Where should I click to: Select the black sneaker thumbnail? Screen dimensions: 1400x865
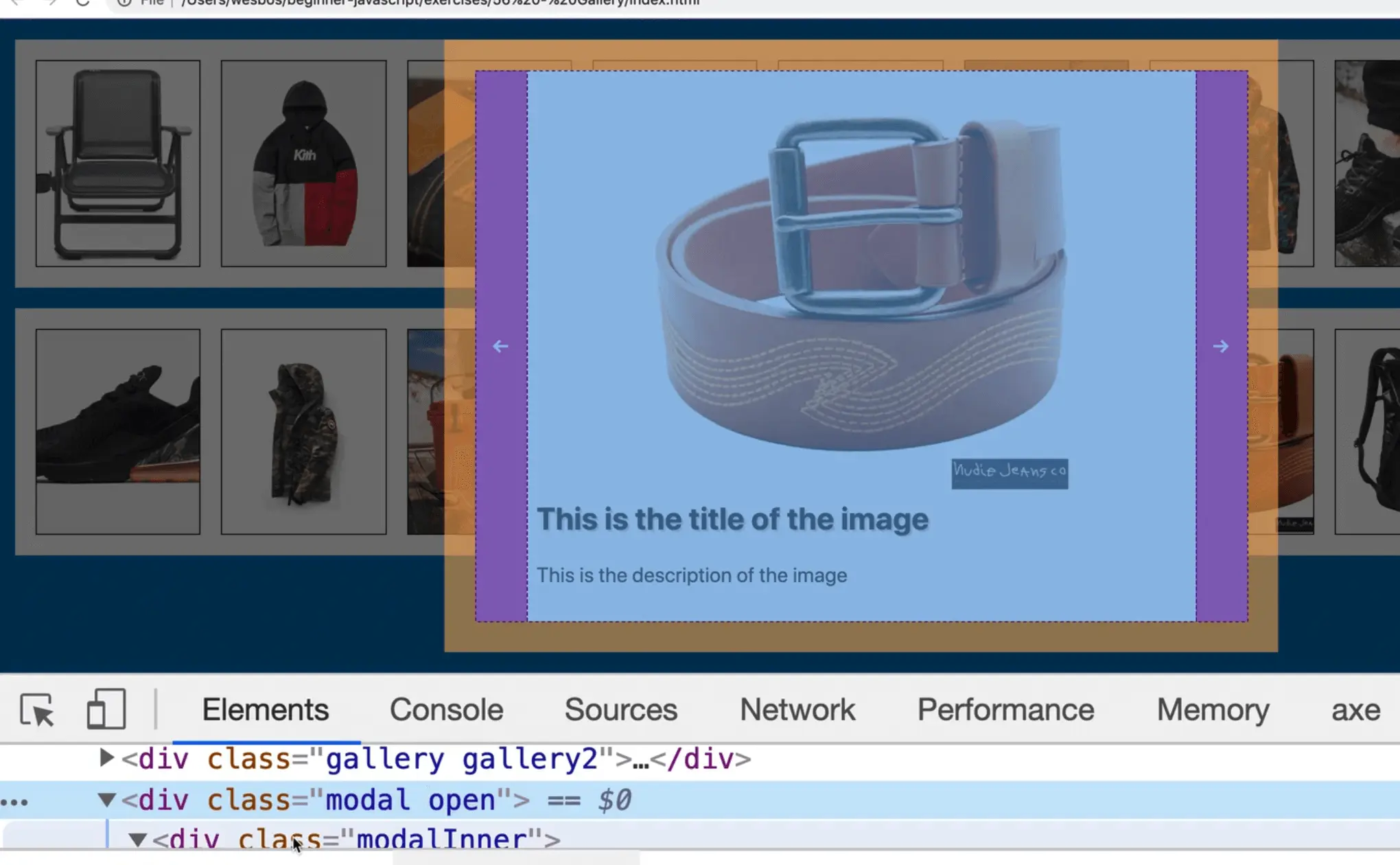[x=118, y=431]
